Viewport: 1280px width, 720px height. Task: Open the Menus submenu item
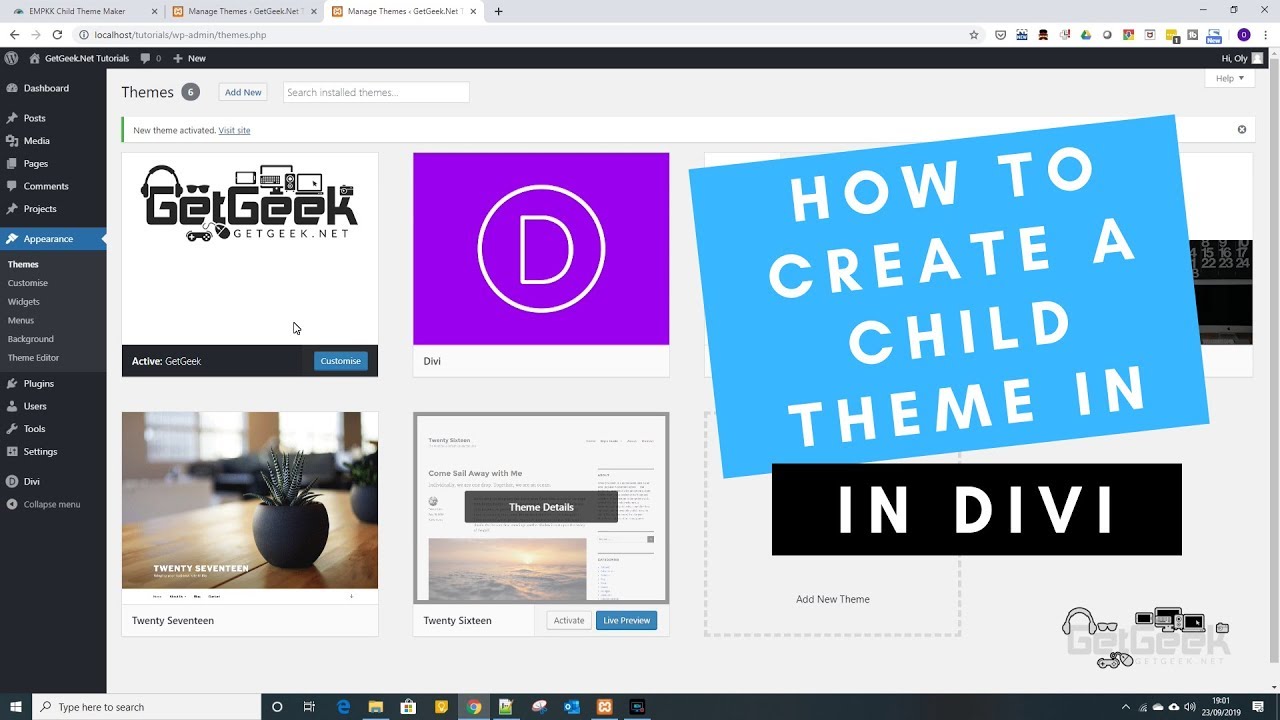pyautogui.click(x=21, y=320)
